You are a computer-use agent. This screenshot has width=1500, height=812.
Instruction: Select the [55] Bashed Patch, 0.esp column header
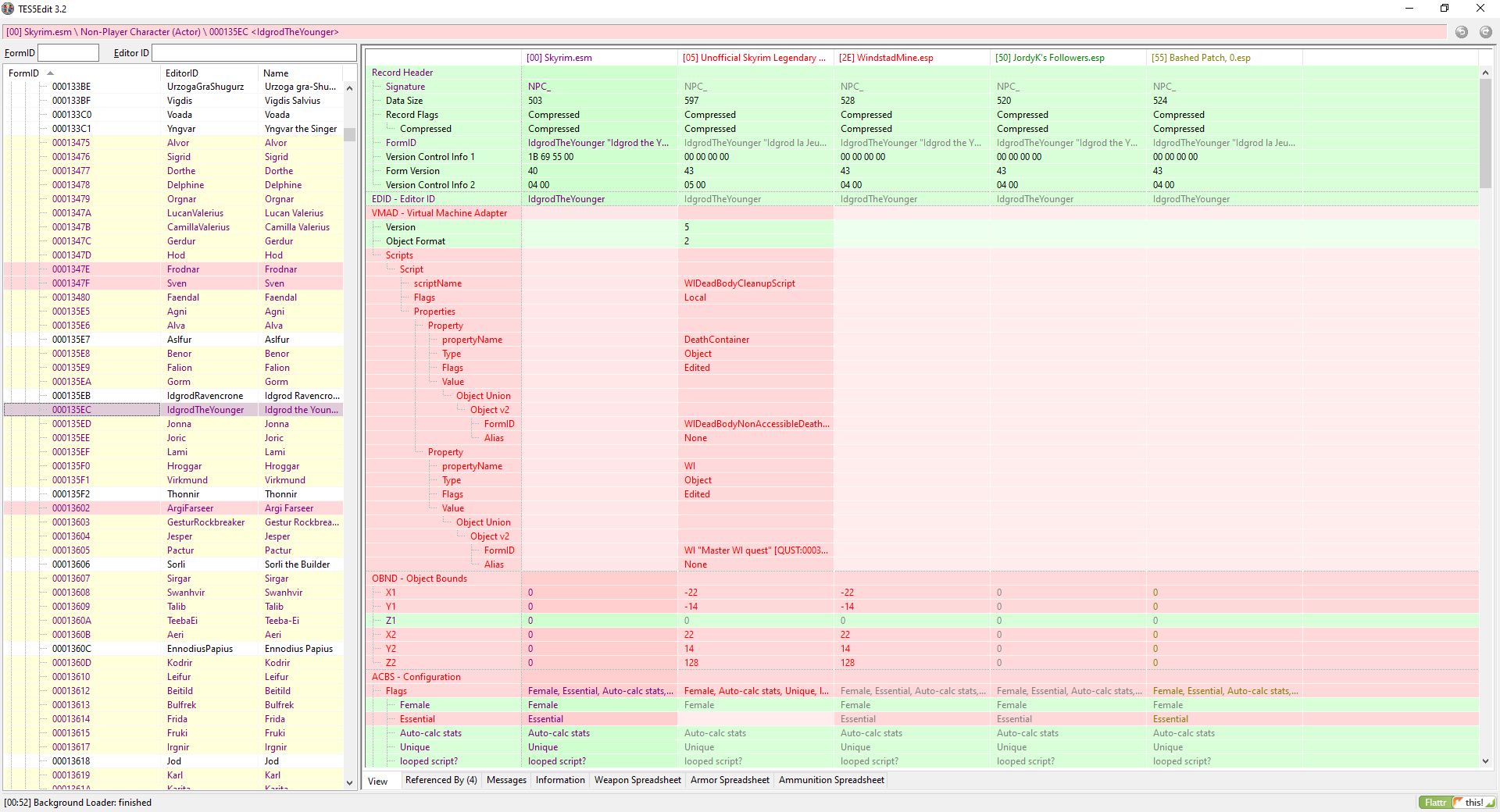(1224, 58)
